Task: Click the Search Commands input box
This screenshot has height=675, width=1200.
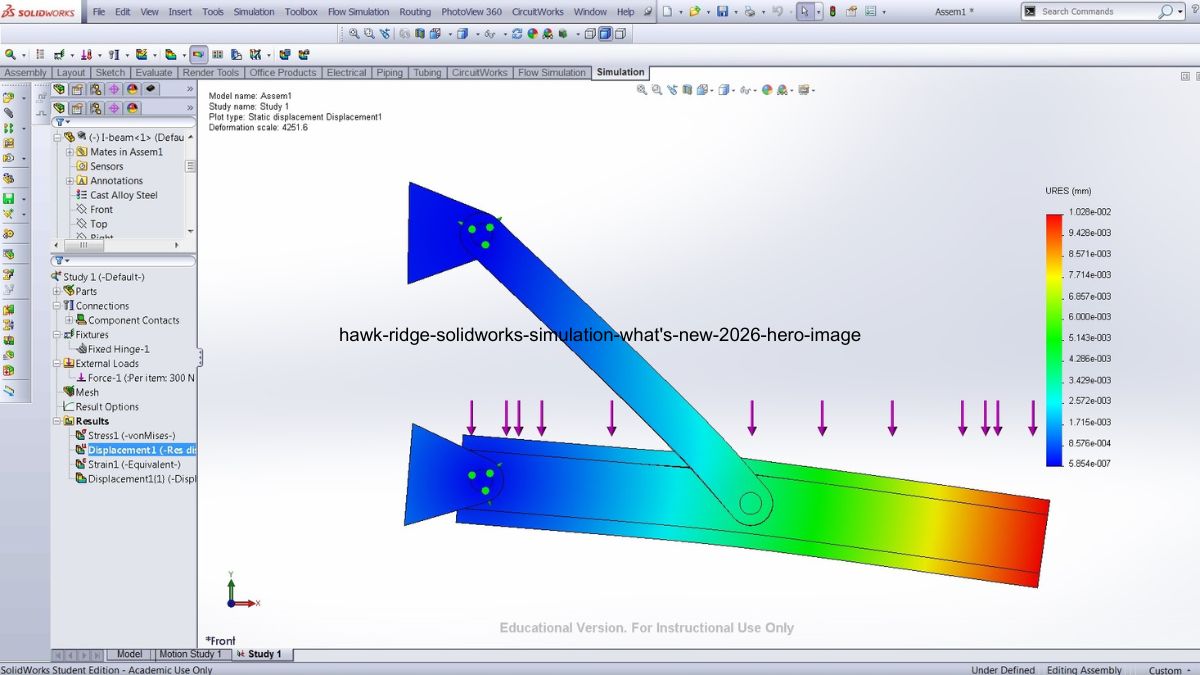Action: click(1097, 12)
